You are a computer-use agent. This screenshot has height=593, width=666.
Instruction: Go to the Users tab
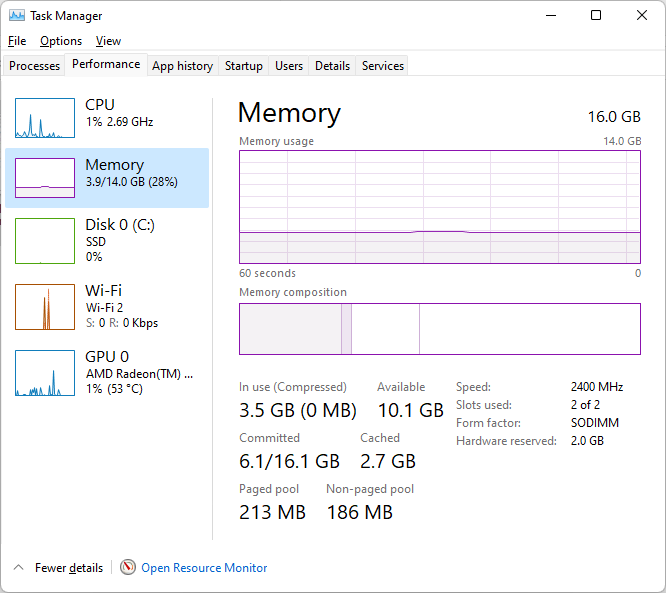289,66
